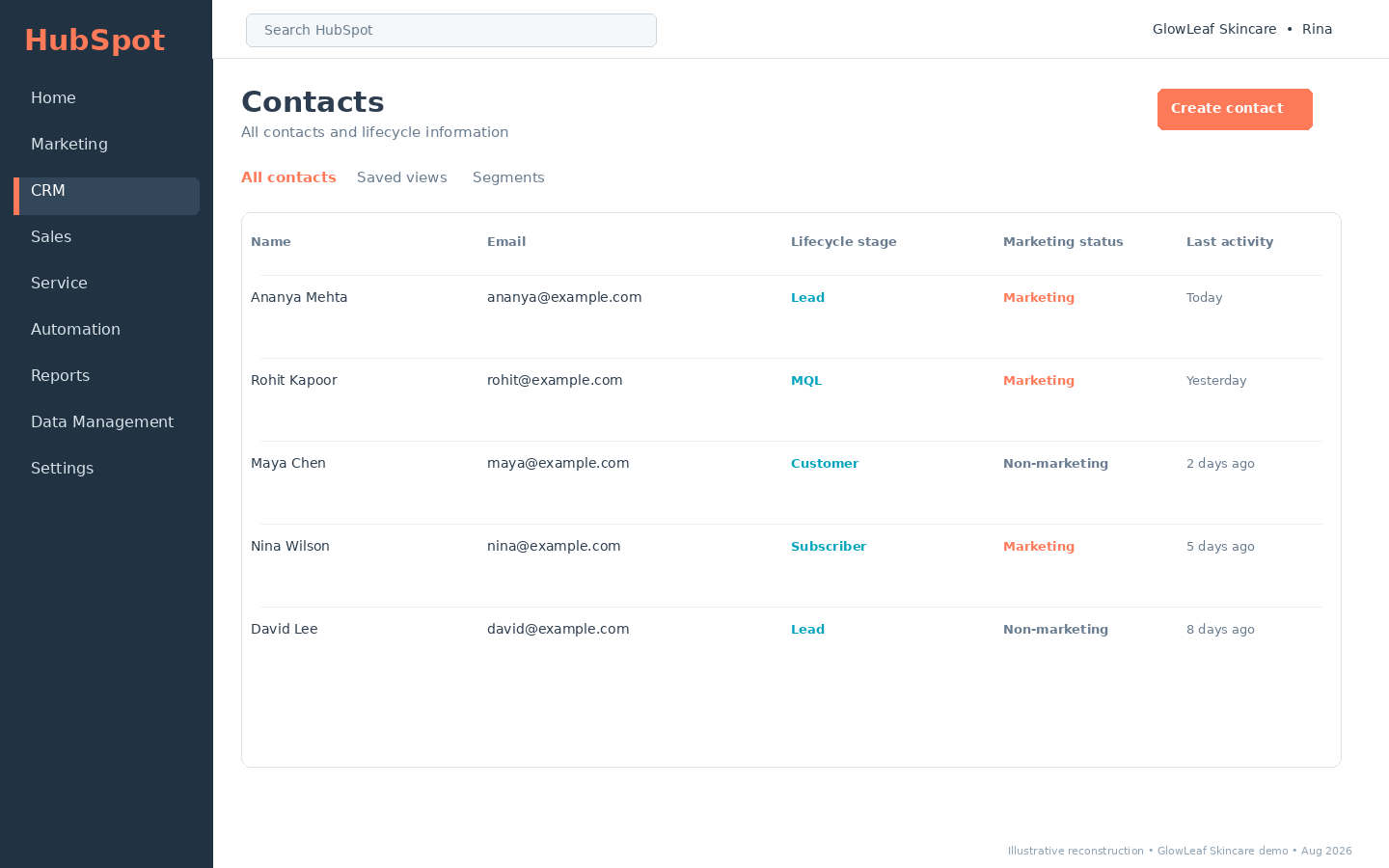Viewport: 1389px width, 868px height.
Task: Click Maya Chen's Non-marketing status
Action: tap(1055, 464)
